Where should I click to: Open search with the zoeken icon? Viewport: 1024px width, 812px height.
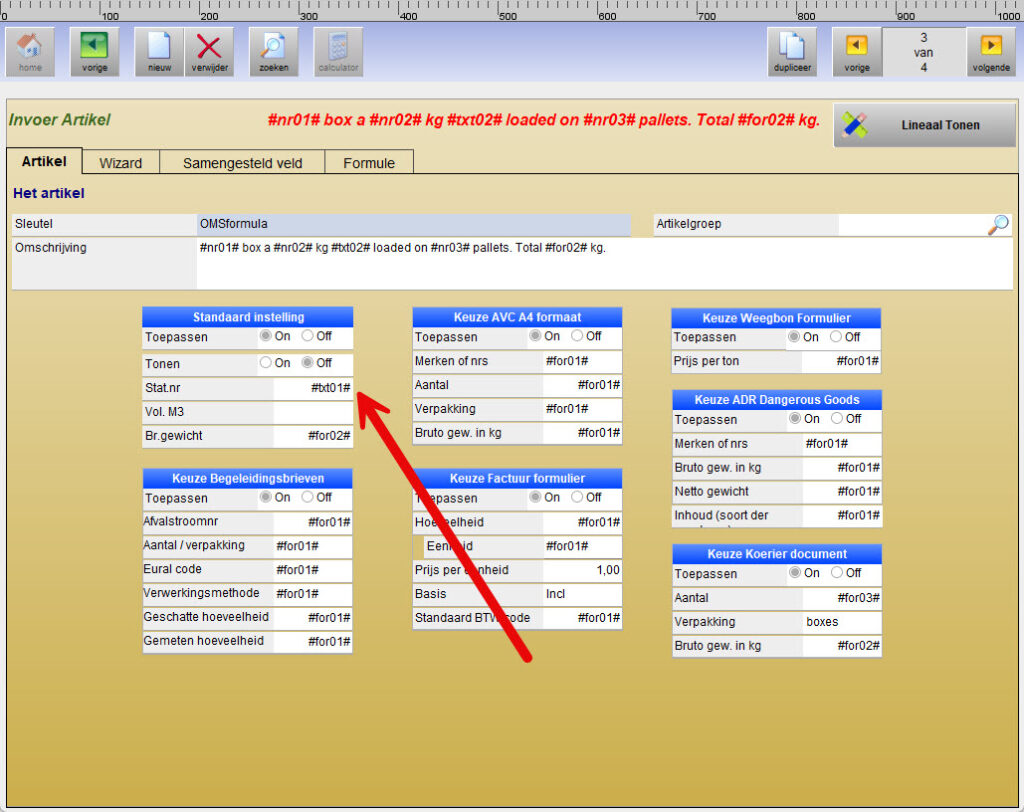tap(273, 52)
